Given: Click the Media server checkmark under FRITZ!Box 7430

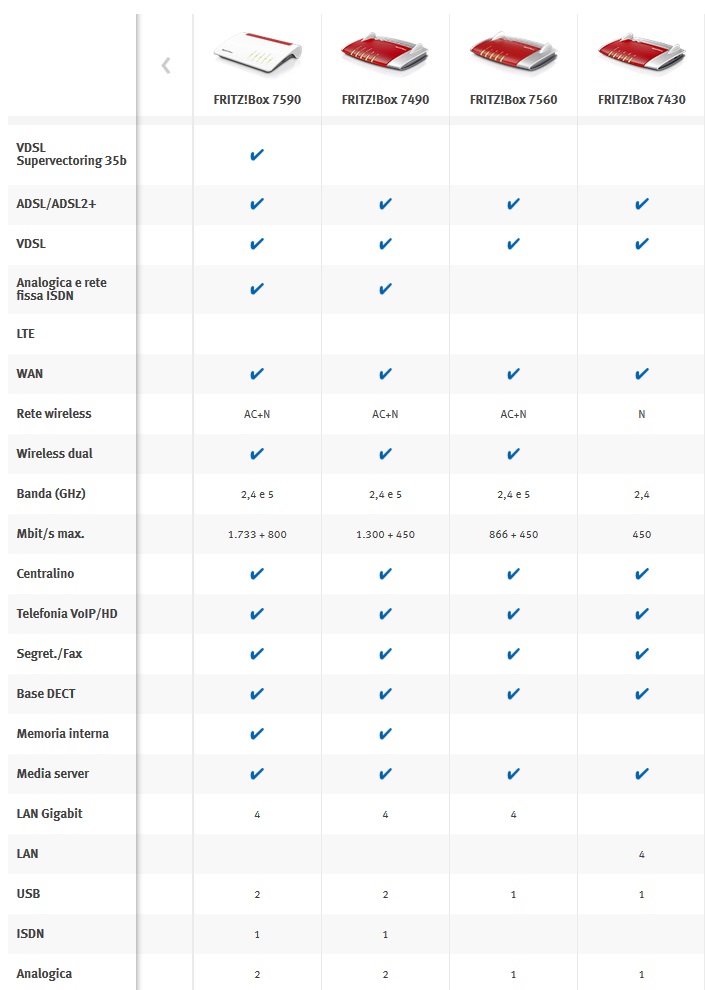Looking at the screenshot, I should click(641, 774).
